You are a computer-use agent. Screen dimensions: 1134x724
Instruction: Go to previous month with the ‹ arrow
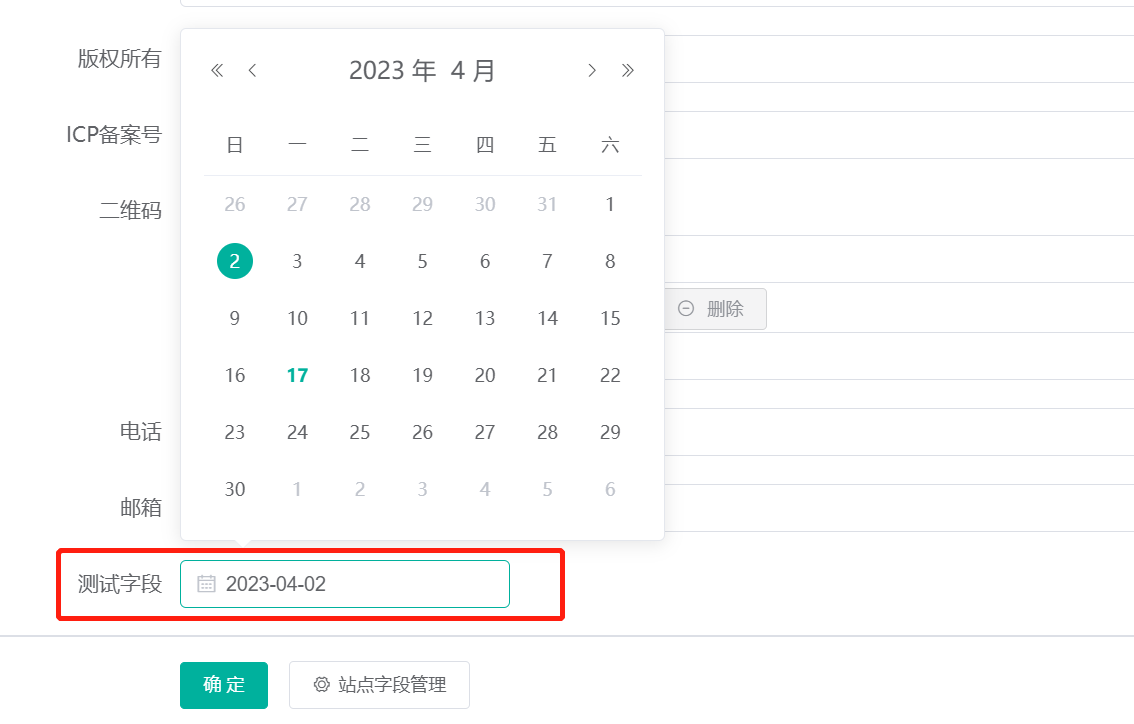point(252,70)
